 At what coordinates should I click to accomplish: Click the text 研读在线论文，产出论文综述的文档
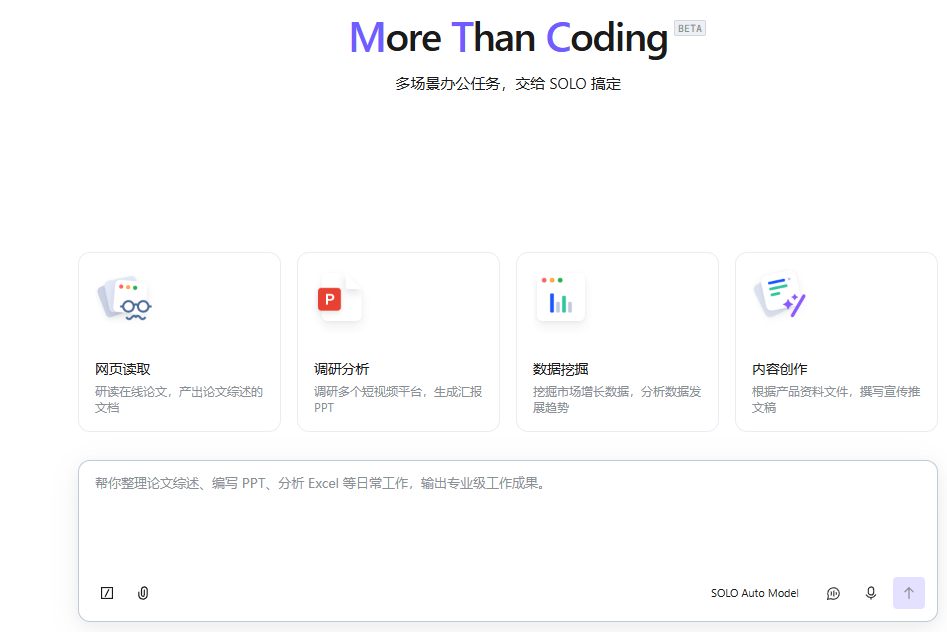pos(179,399)
